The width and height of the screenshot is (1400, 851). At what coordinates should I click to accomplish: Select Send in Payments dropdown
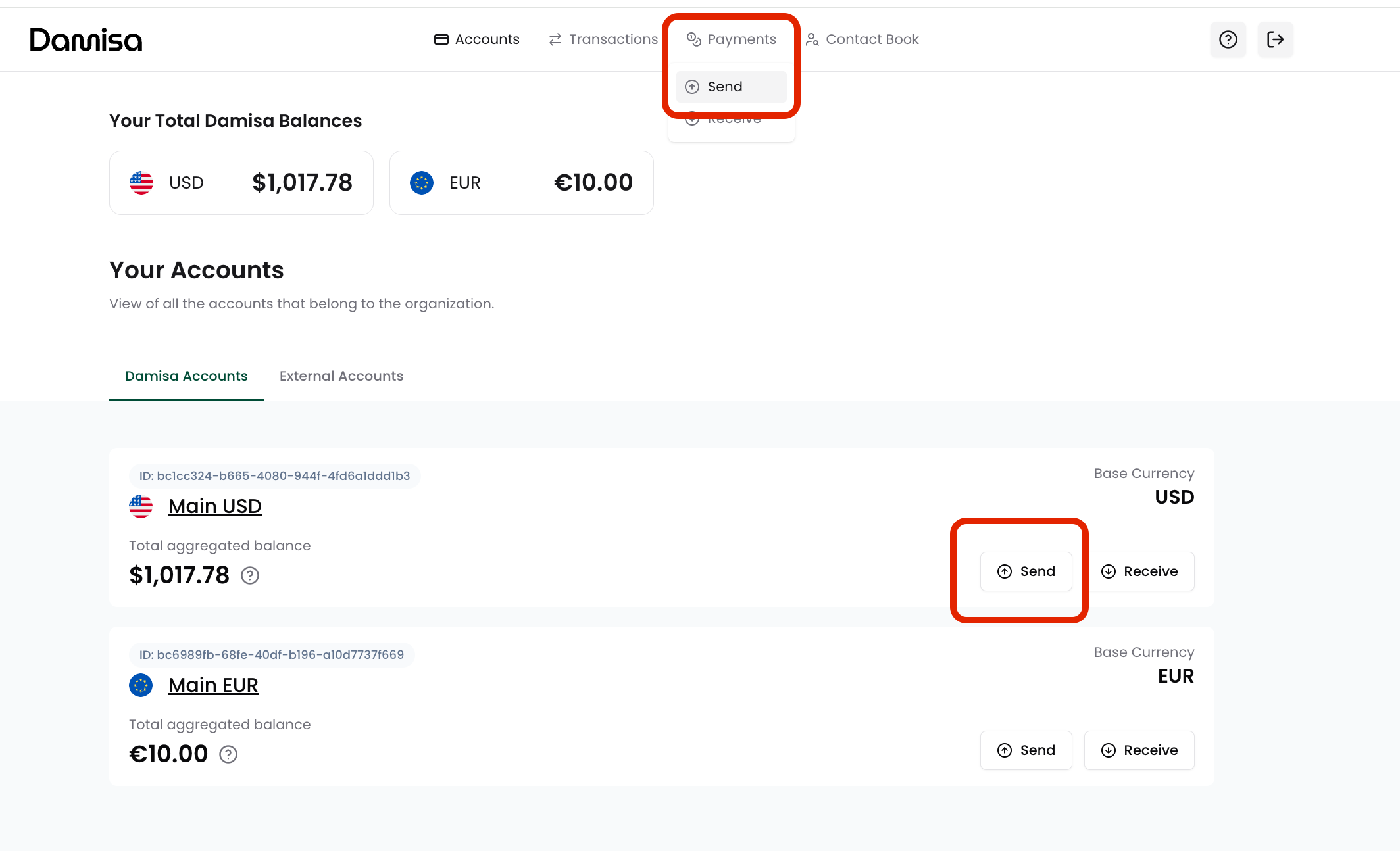[731, 87]
